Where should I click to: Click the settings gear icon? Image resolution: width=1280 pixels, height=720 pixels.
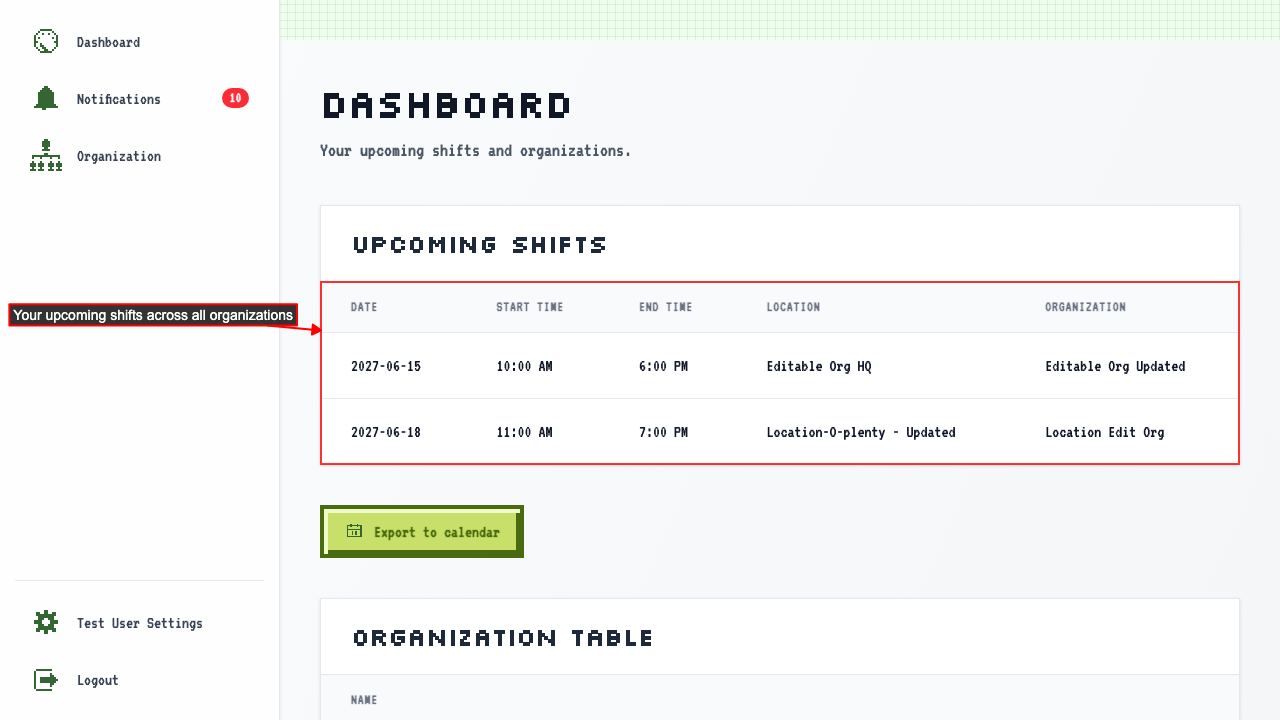point(46,623)
